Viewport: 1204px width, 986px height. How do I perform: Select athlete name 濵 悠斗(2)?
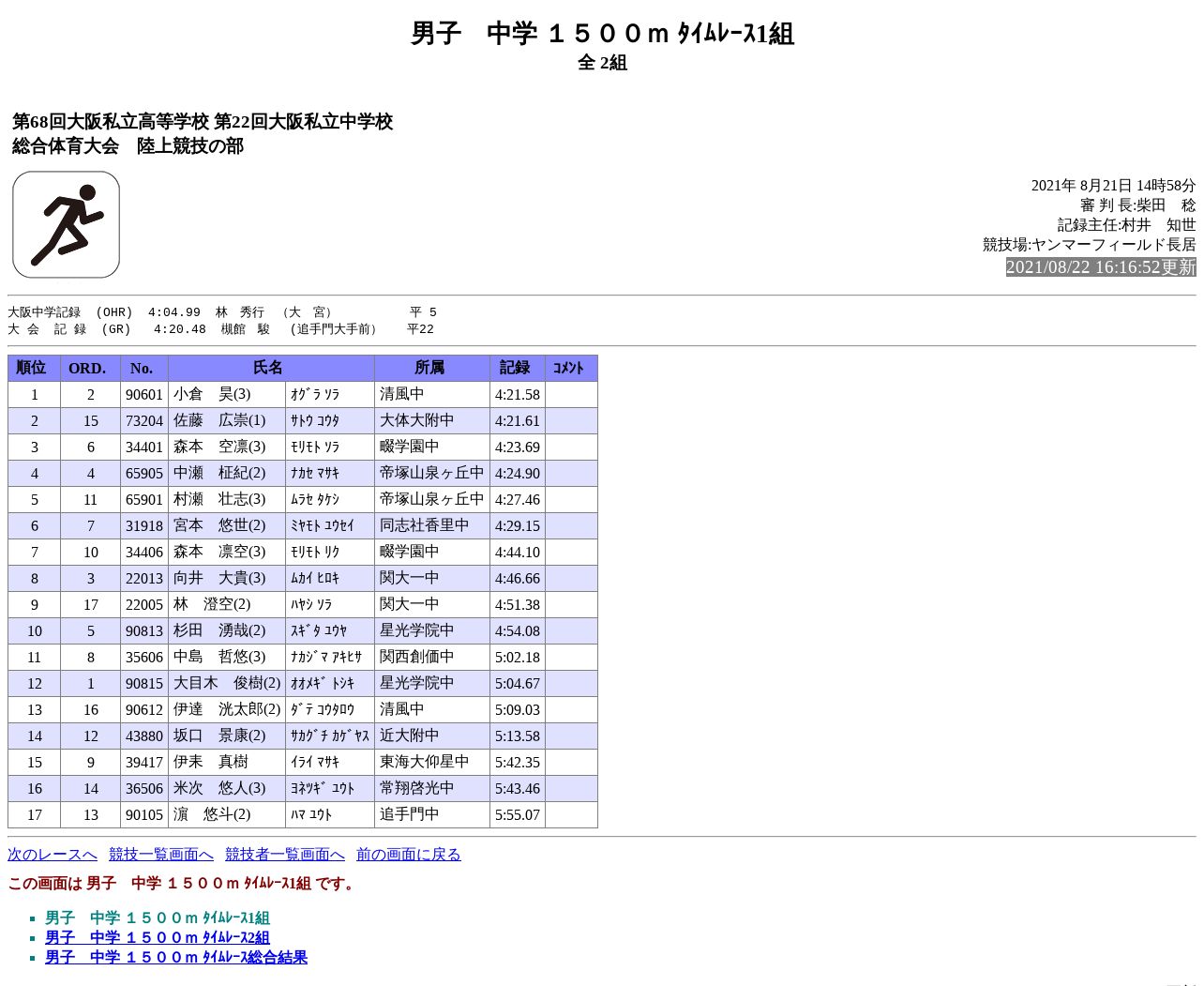[x=212, y=815]
